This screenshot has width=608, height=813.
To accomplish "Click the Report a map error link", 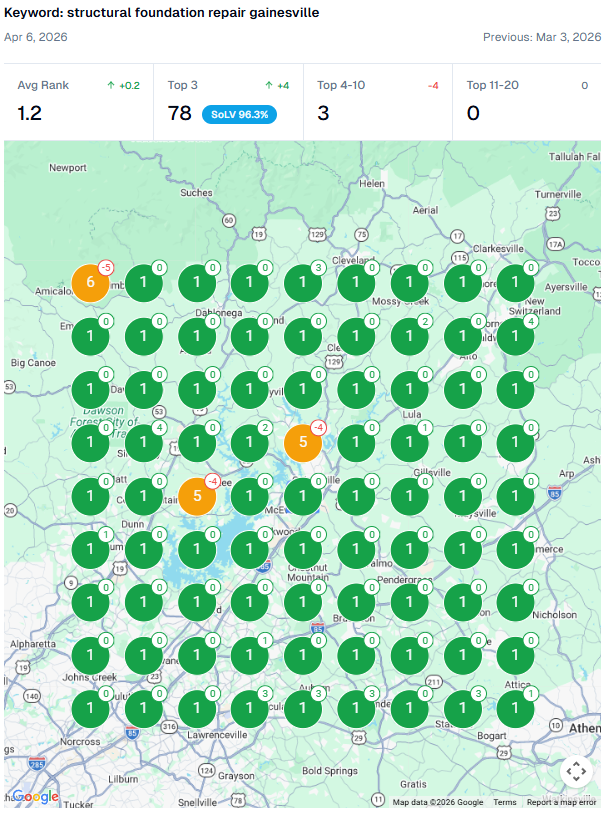I will click(x=561, y=802).
